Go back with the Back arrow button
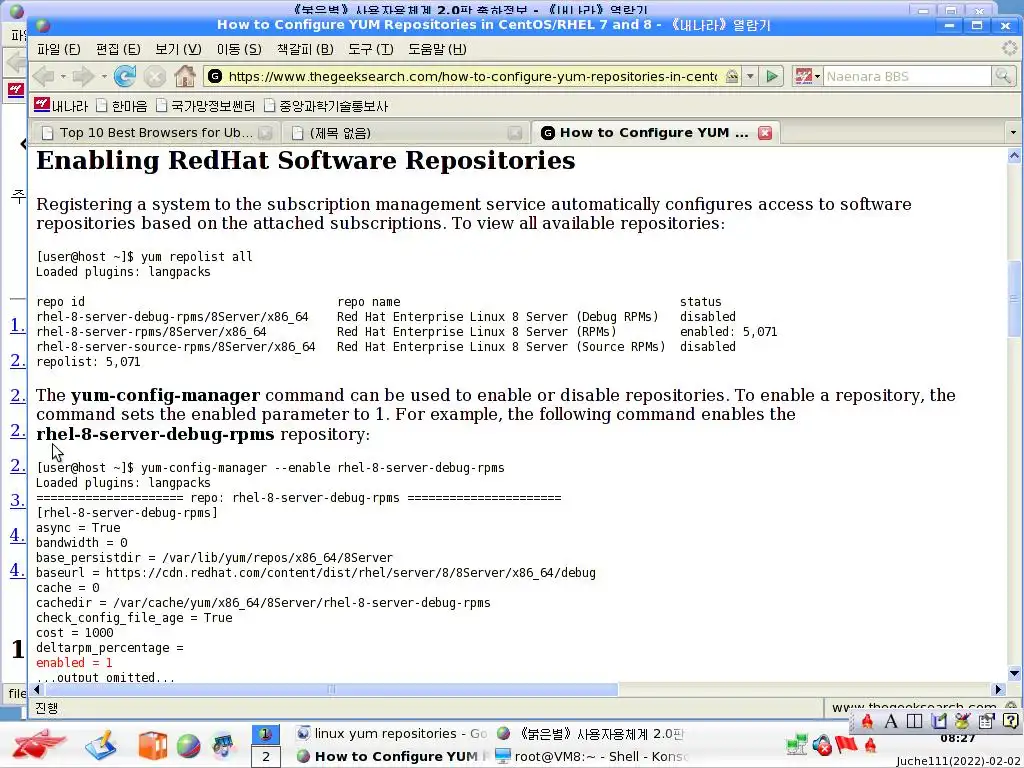Image resolution: width=1024 pixels, height=768 pixels. click(43, 76)
